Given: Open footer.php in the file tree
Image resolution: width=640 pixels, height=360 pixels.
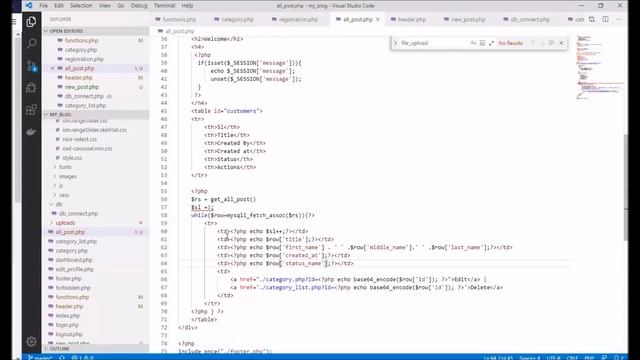Looking at the screenshot, I should pyautogui.click(x=69, y=278).
